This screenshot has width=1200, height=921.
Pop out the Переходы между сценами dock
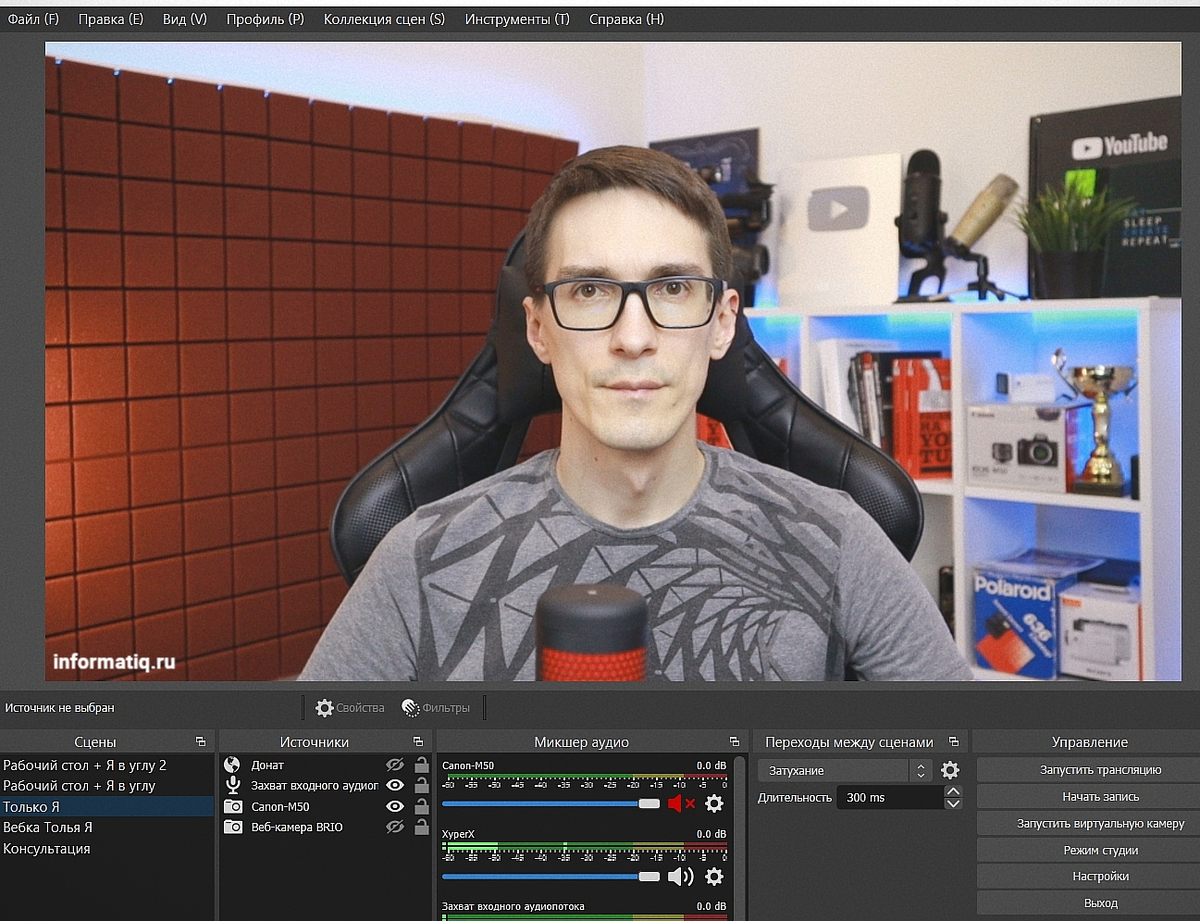pyautogui.click(x=953, y=742)
